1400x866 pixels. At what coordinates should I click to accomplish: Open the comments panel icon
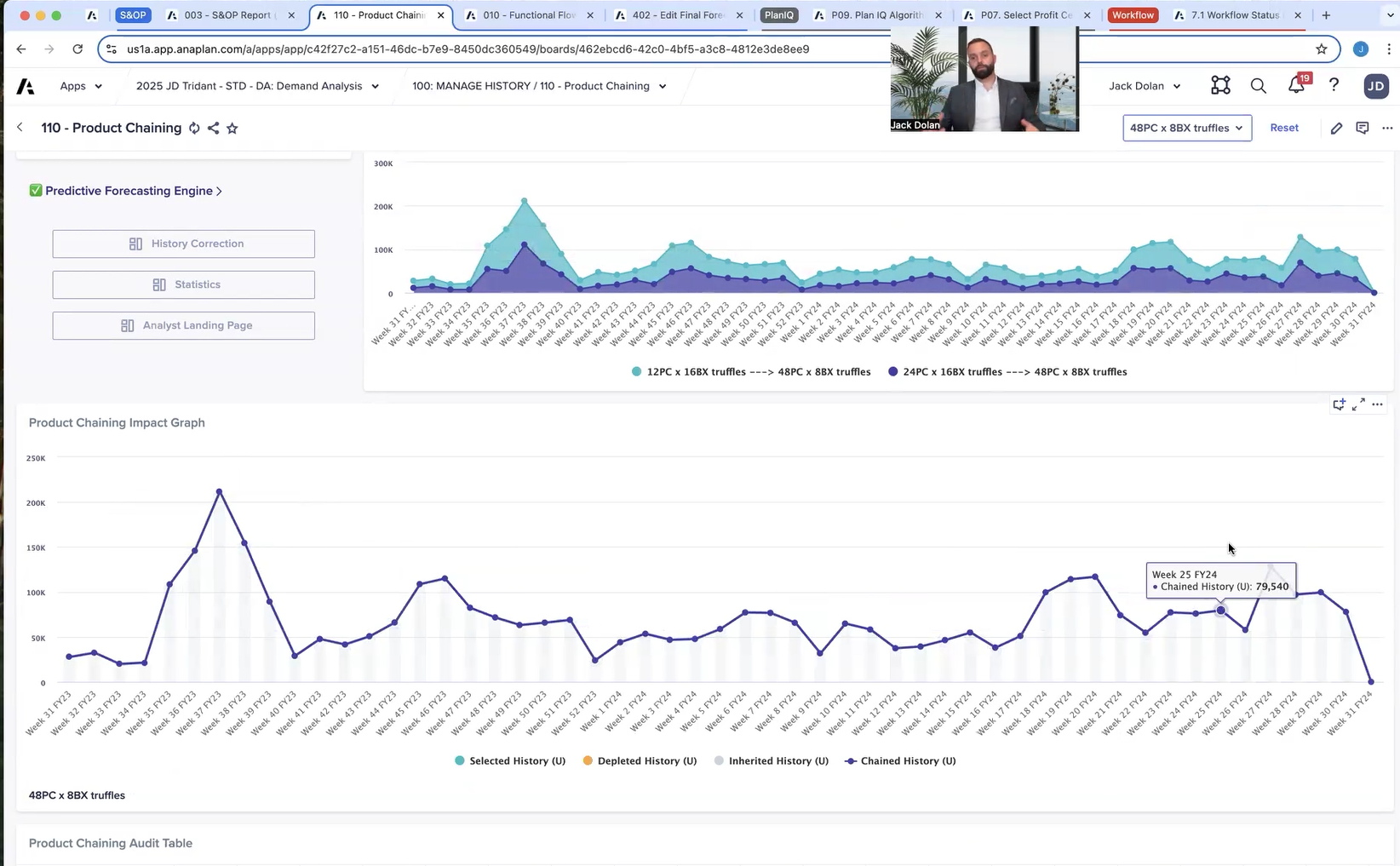click(1363, 128)
